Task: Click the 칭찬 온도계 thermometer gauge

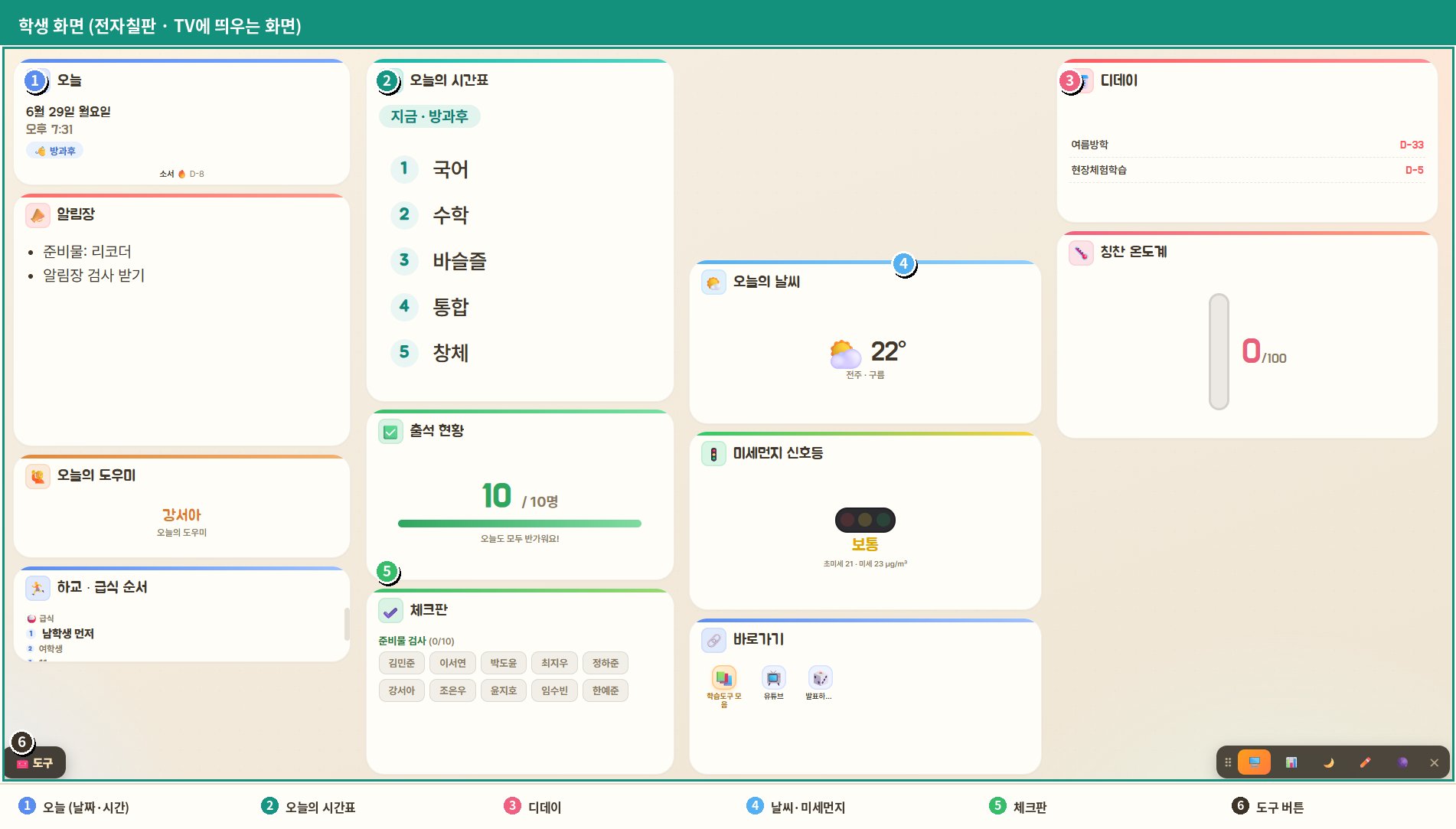Action: pos(1219,351)
